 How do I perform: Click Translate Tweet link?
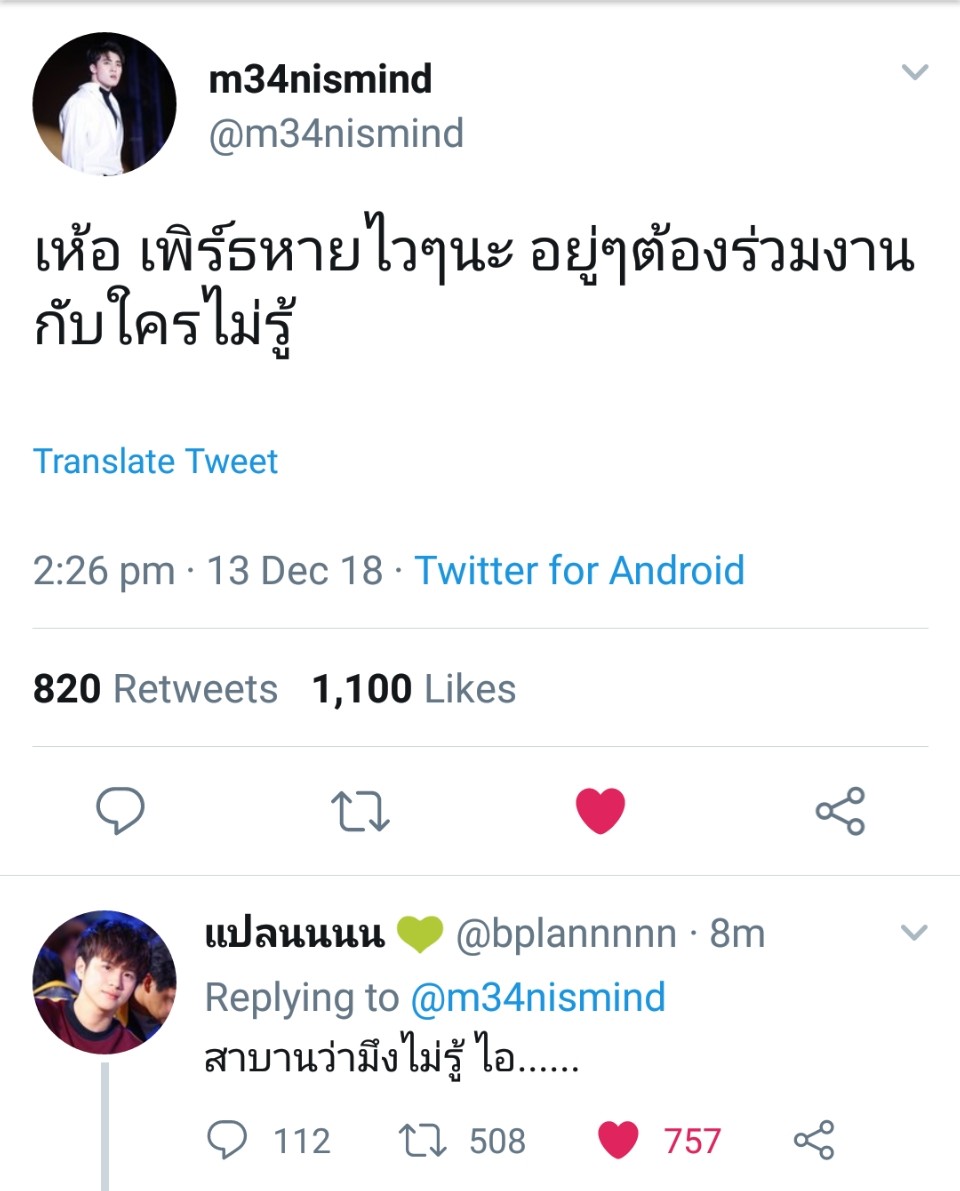pos(155,461)
